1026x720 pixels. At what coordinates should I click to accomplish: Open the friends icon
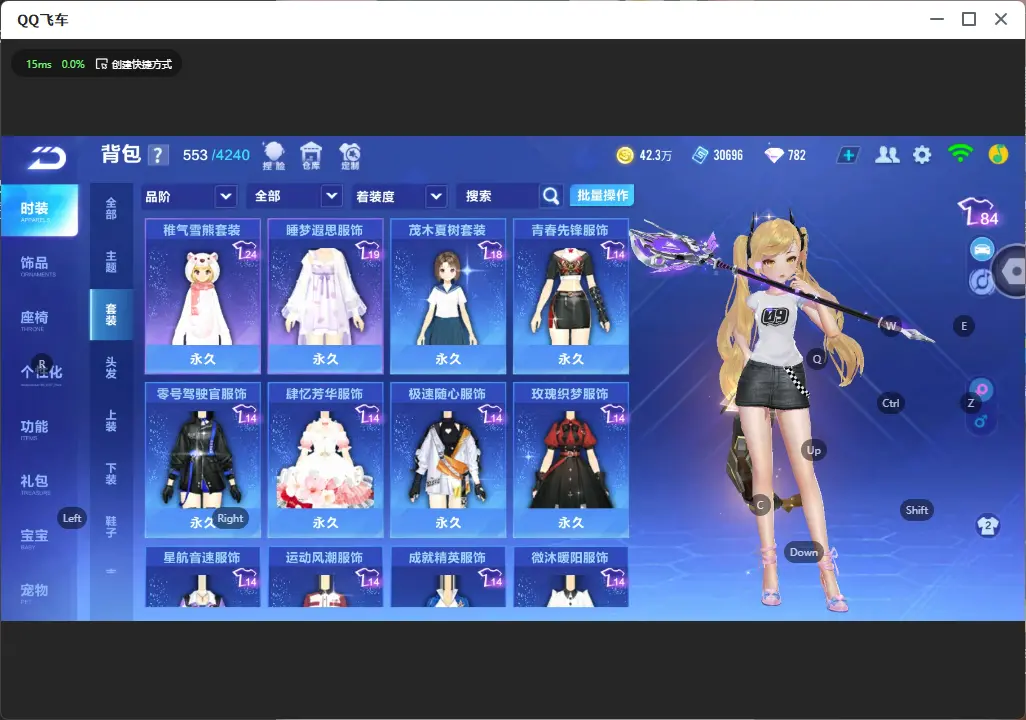pyautogui.click(x=887, y=155)
